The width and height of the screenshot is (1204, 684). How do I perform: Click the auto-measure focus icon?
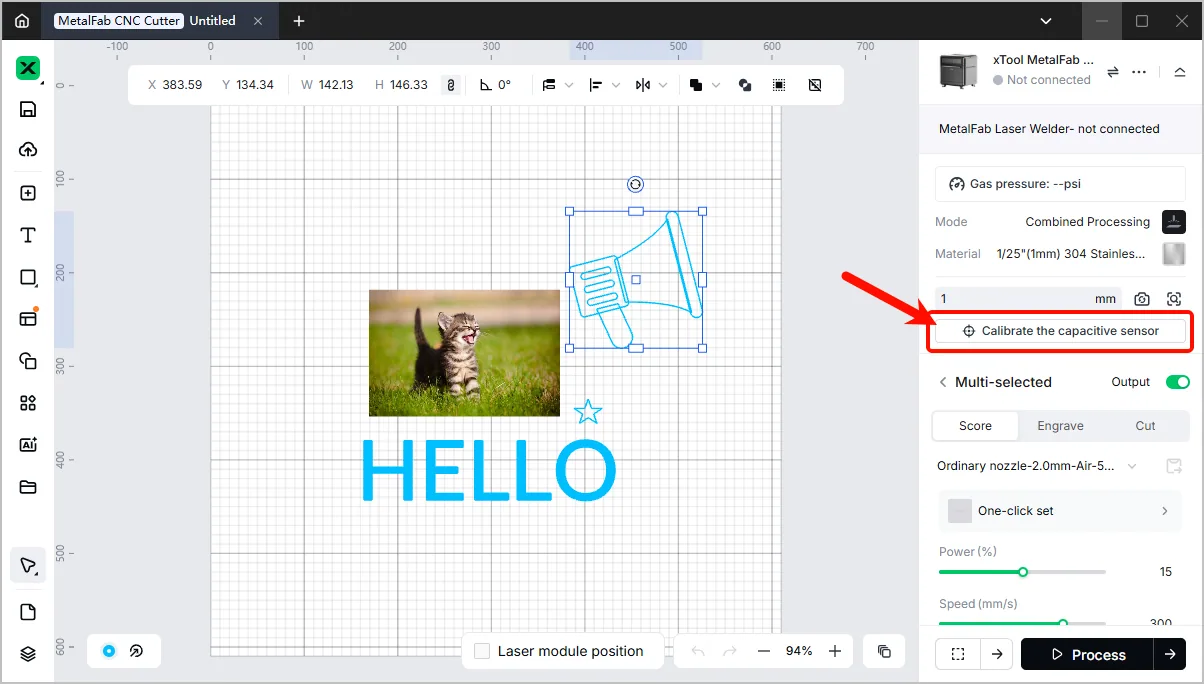pyautogui.click(x=1174, y=299)
